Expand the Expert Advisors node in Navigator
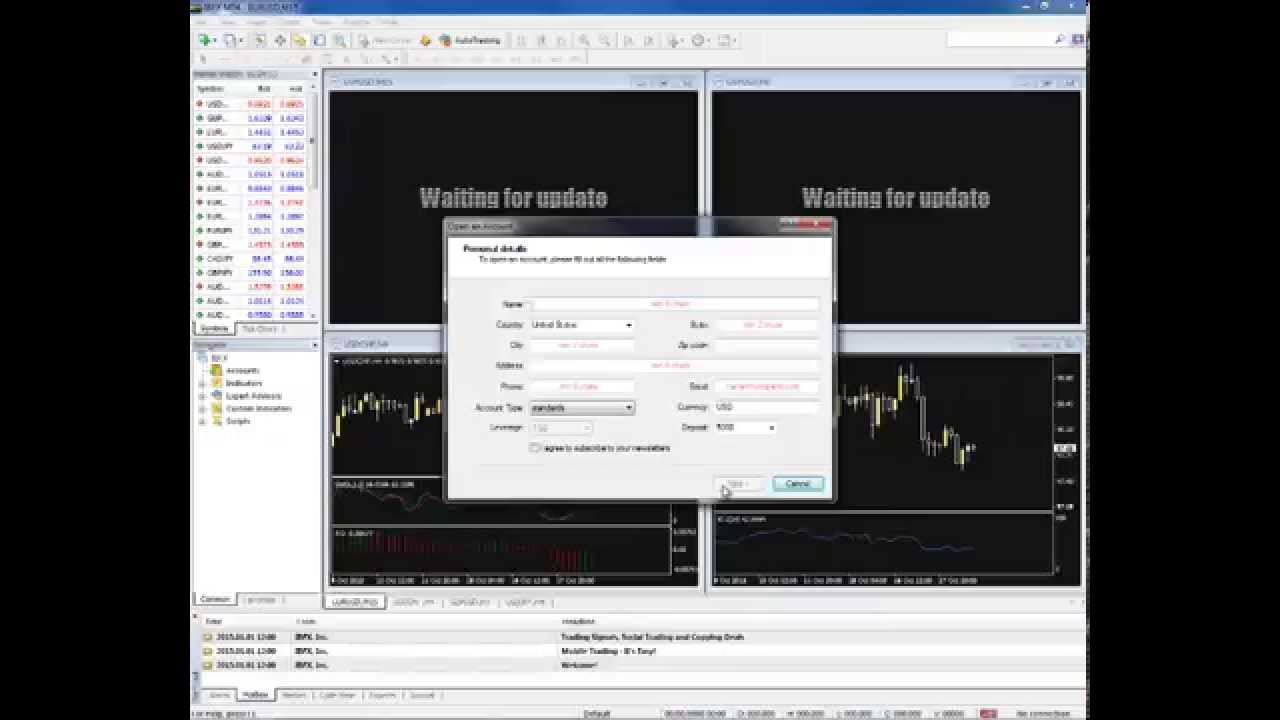1280x720 pixels. click(203, 396)
